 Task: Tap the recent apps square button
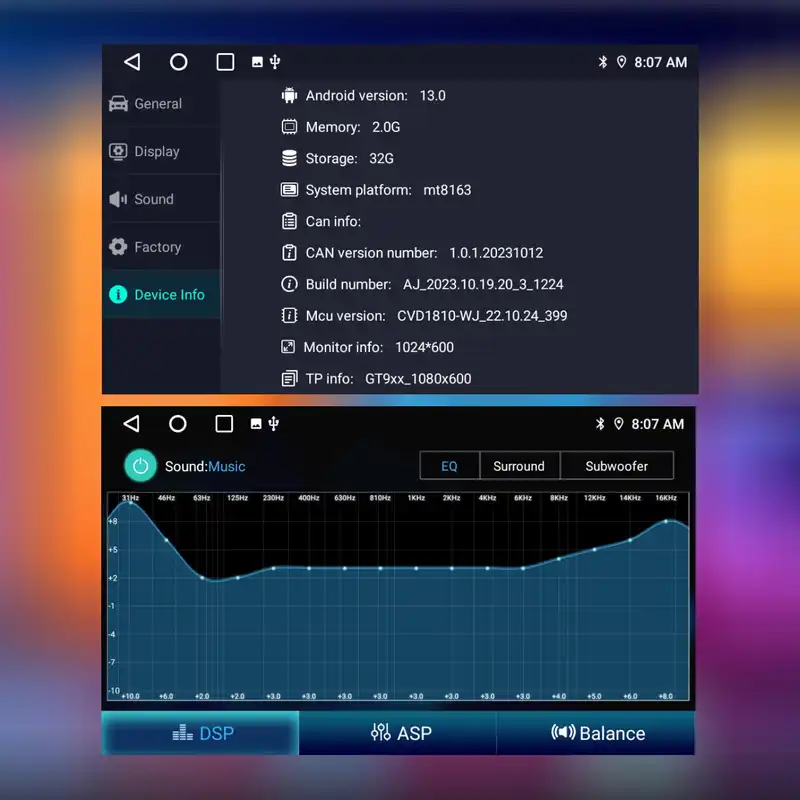[x=224, y=61]
